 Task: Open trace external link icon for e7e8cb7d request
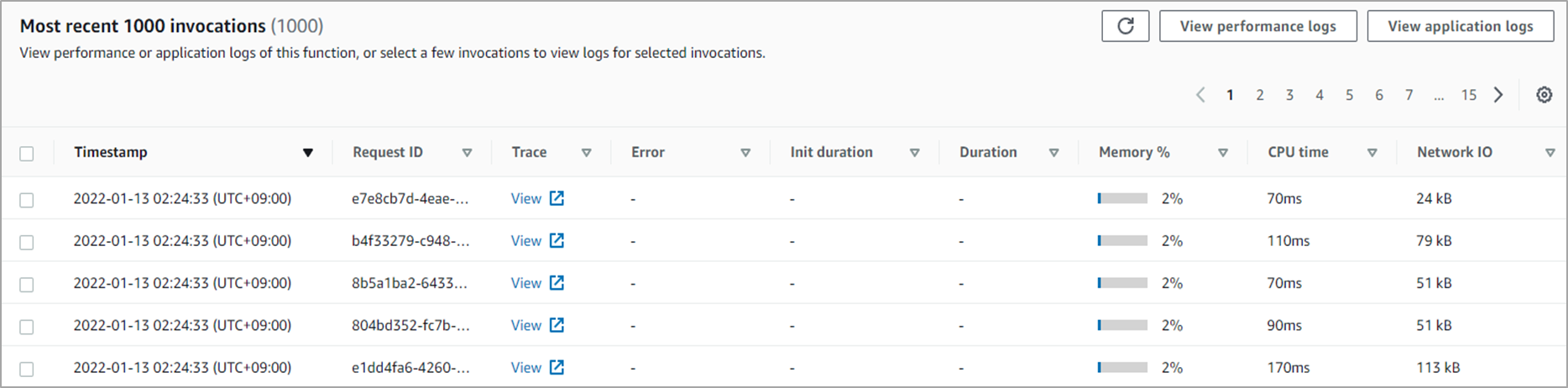tap(557, 198)
